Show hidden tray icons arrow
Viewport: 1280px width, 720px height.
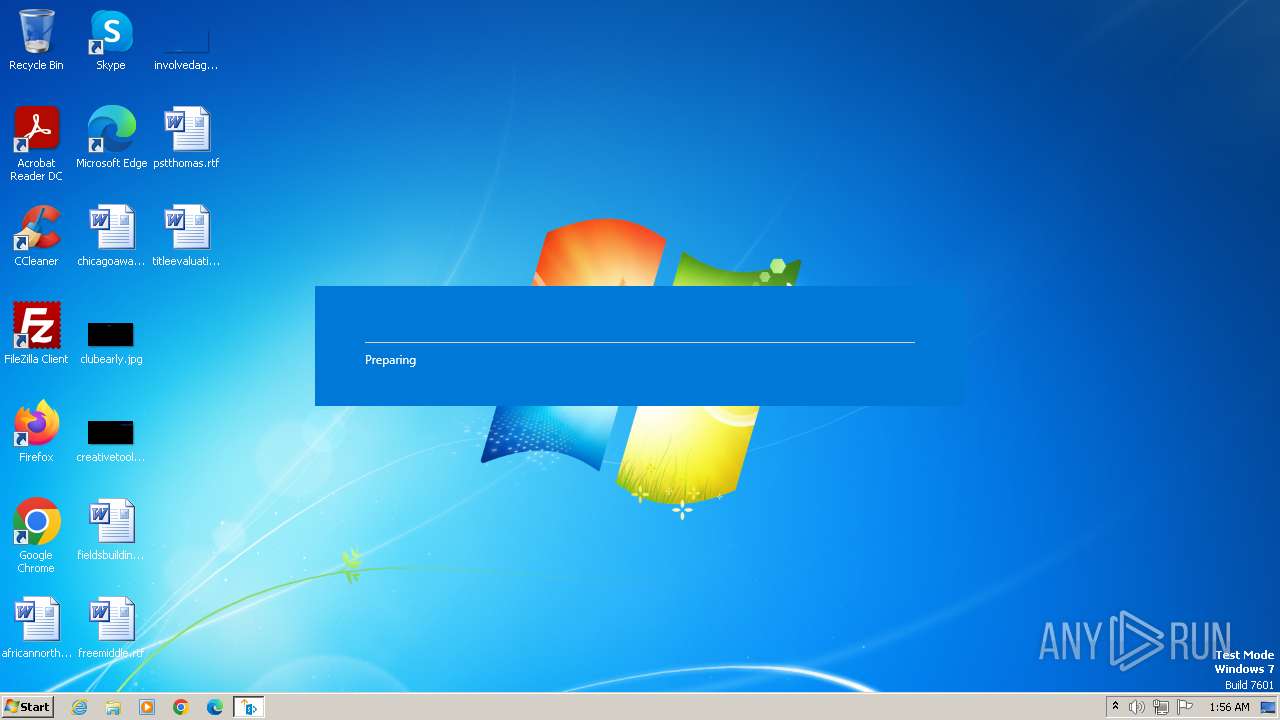coord(1115,707)
